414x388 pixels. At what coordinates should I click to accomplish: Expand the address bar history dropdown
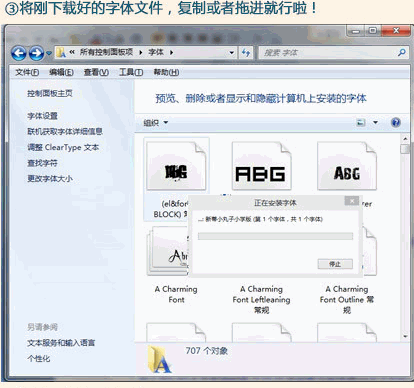tap(231, 53)
